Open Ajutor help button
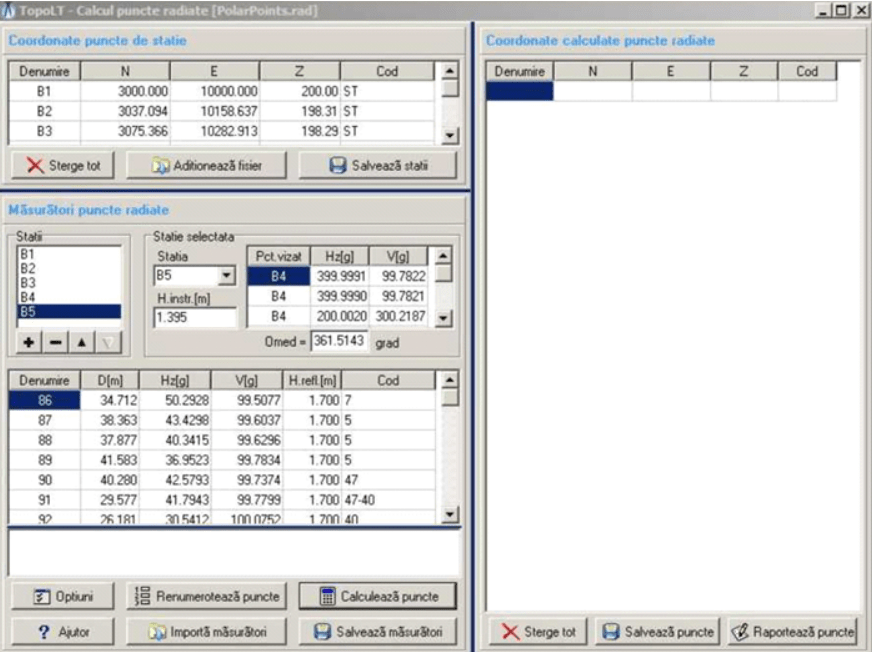Viewport: 872px width, 652px height. [63, 631]
